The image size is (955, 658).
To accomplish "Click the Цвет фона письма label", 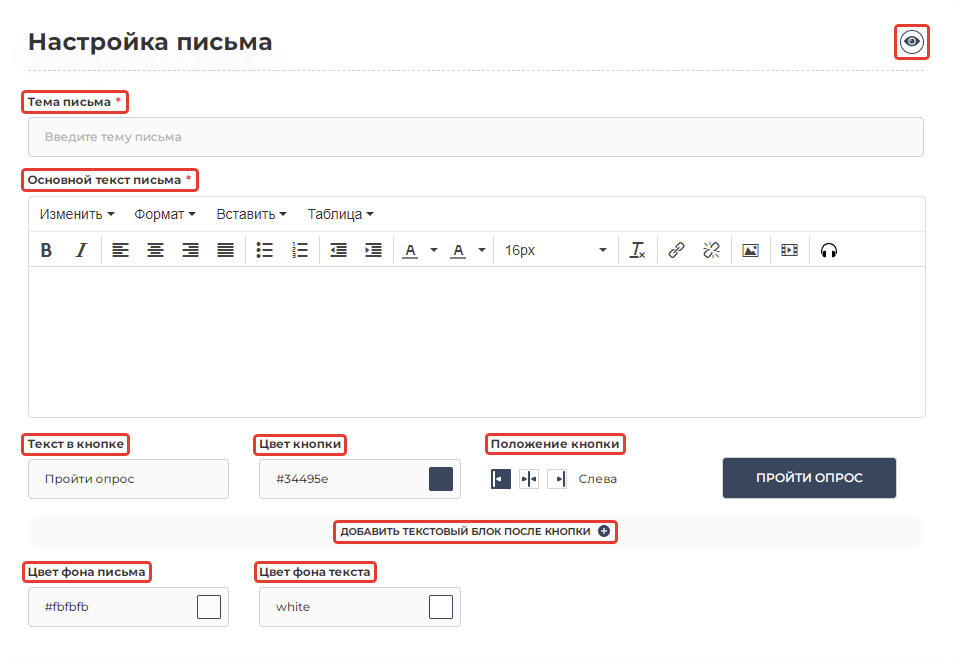I will [x=86, y=572].
